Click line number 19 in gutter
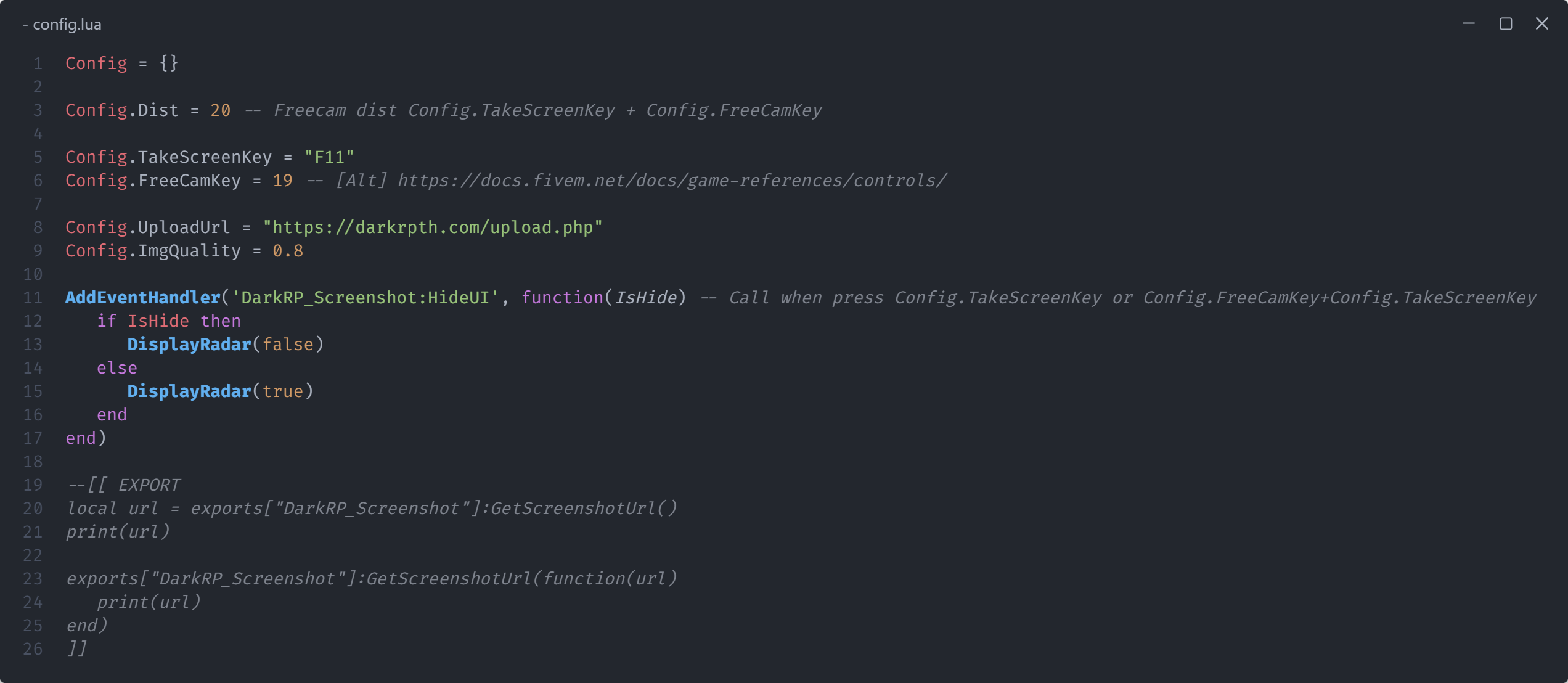Viewport: 1568px width, 683px height. pos(33,485)
